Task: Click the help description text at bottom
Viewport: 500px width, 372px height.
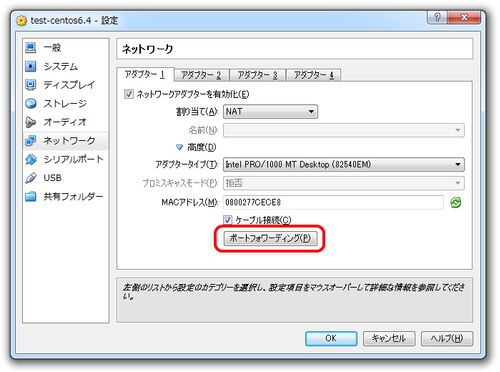Action: coord(293,291)
